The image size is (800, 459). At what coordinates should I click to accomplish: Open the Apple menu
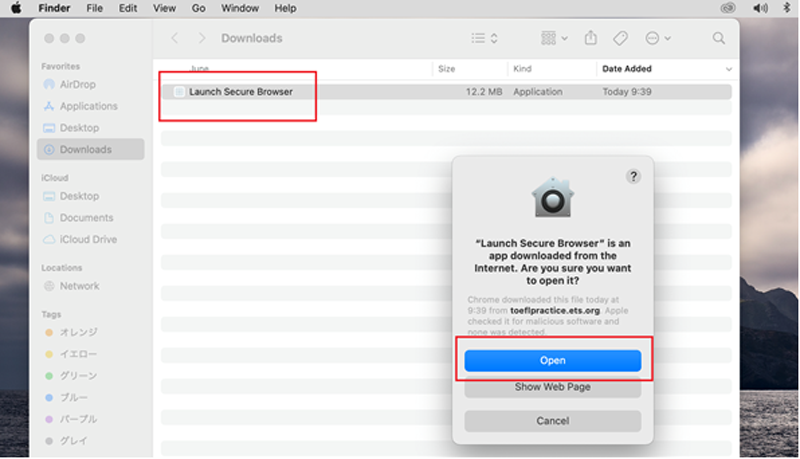tap(16, 8)
